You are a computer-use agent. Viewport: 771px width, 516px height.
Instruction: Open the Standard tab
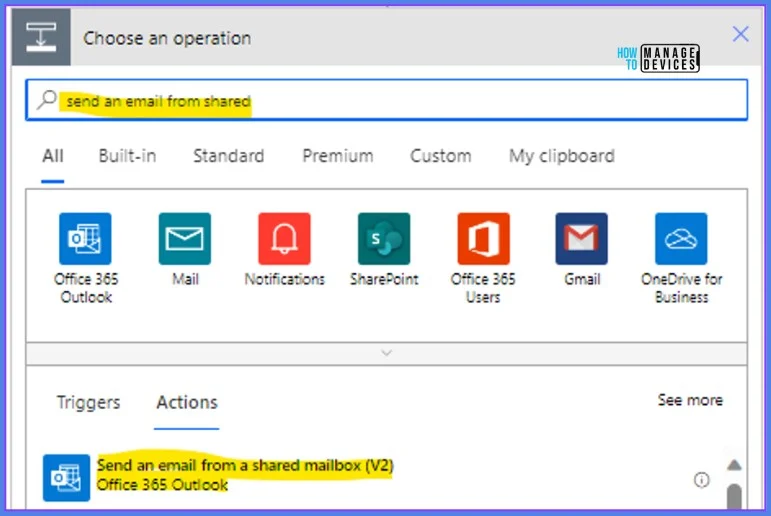[x=229, y=156]
